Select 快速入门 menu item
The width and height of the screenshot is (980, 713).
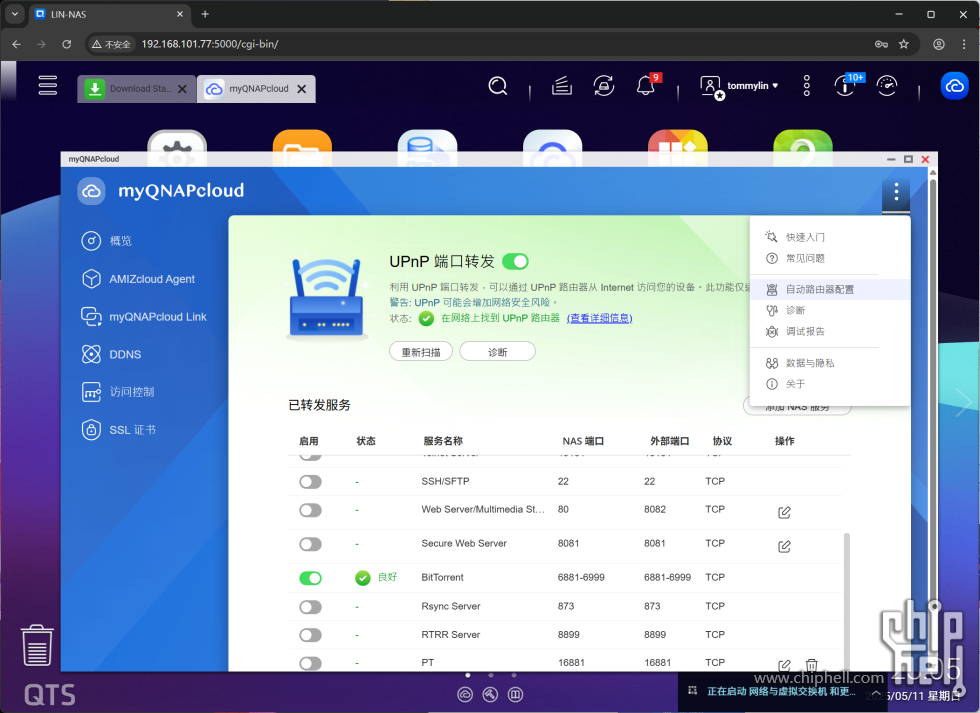(x=830, y=237)
